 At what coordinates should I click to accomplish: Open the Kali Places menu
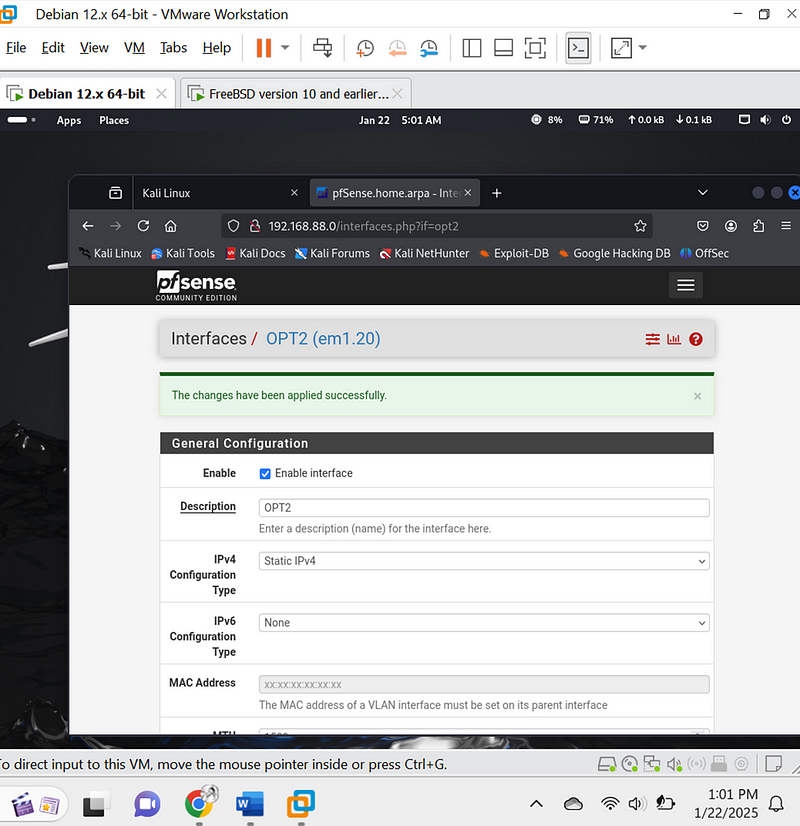[x=114, y=120]
